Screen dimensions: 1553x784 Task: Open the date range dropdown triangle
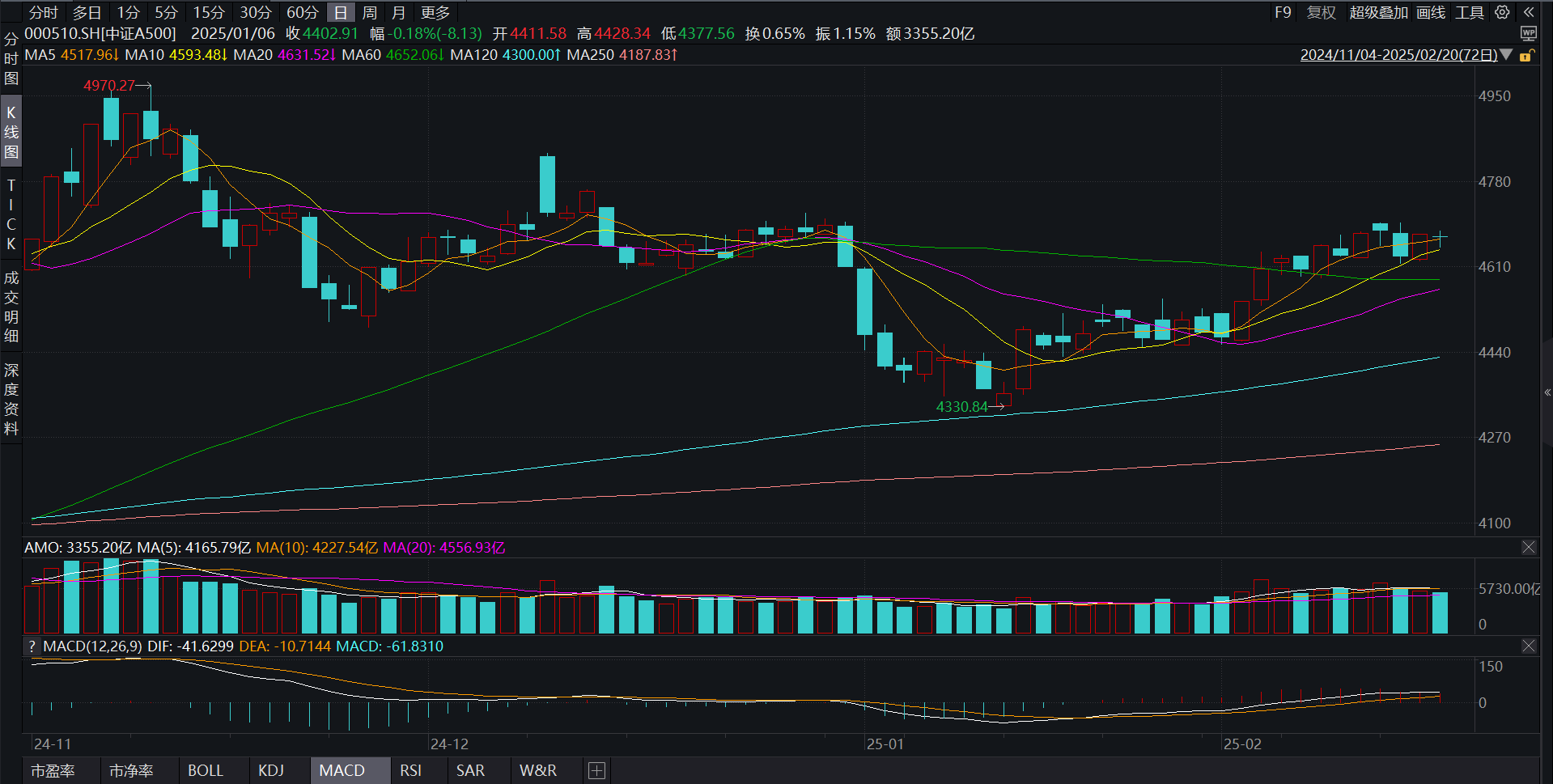click(1506, 55)
